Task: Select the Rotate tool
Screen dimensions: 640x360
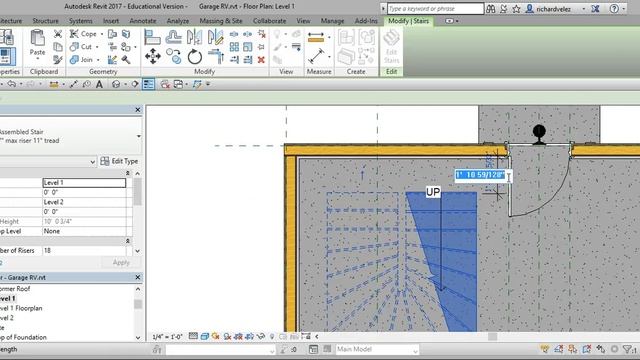Action: (194, 56)
